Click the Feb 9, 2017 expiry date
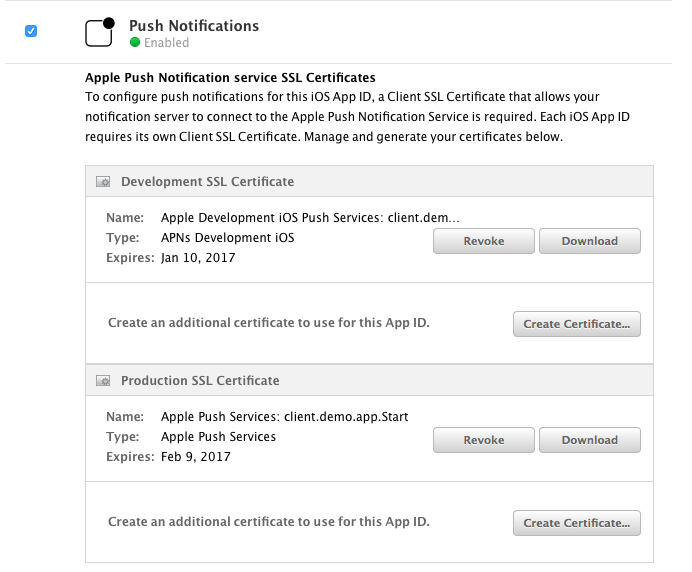This screenshot has height=572, width=692. (x=195, y=457)
